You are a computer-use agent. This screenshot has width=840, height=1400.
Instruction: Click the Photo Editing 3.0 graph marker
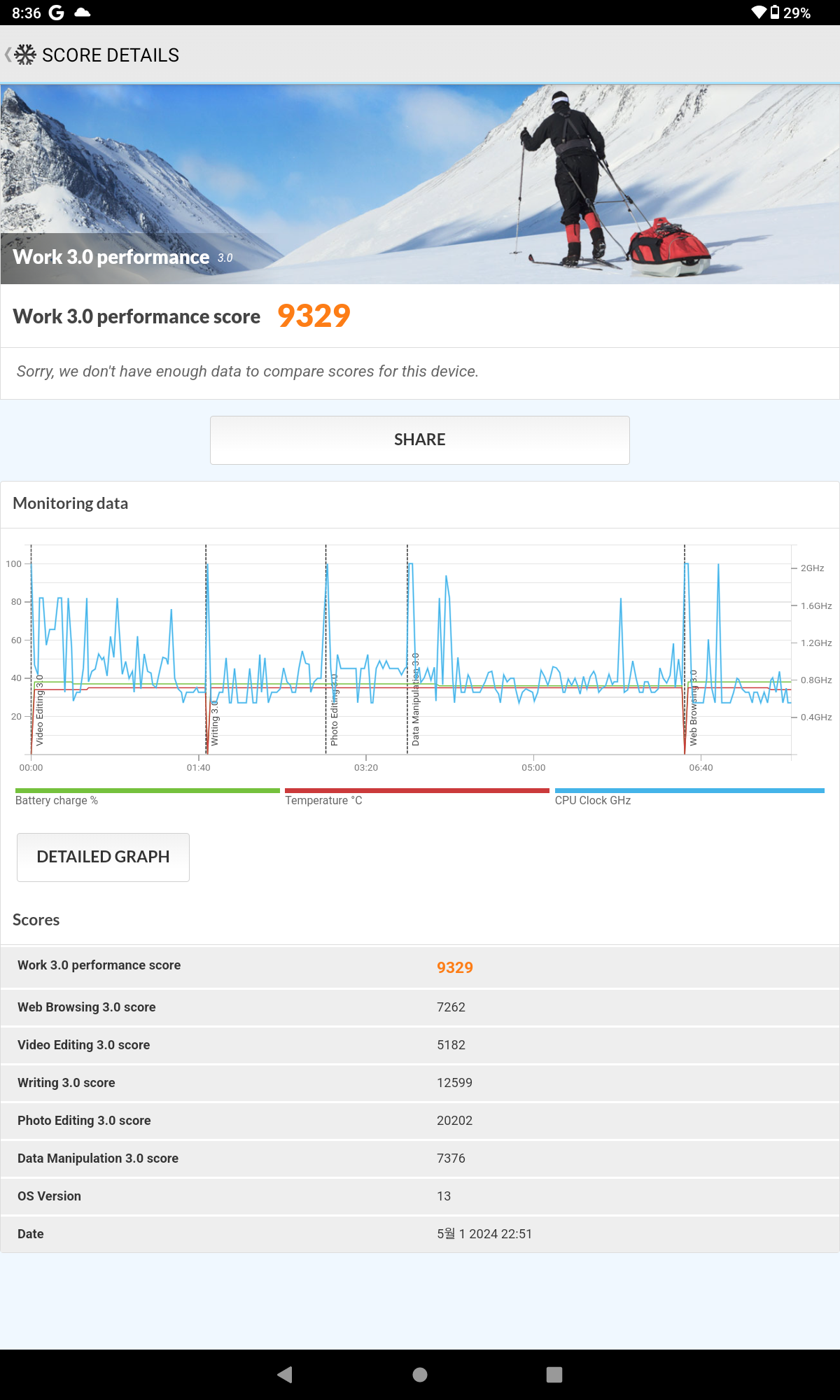335,710
